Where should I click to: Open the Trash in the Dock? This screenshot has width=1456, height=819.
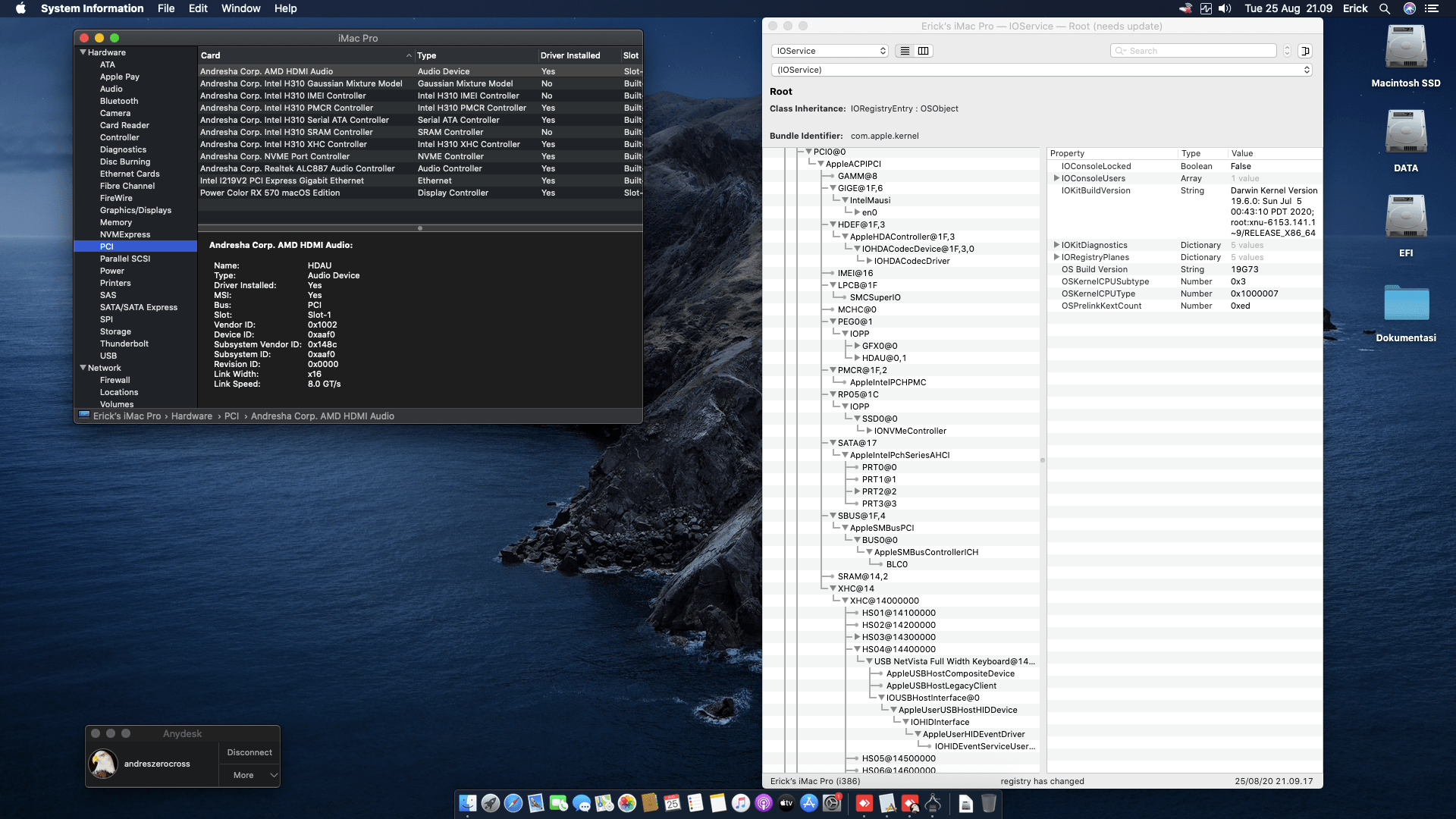(x=989, y=803)
